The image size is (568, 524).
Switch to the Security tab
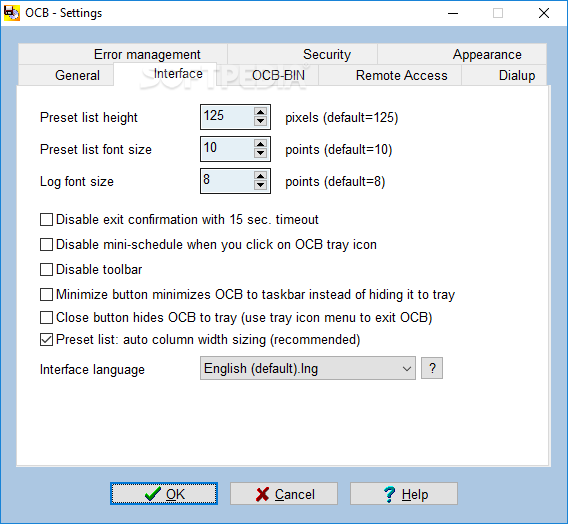pos(302,54)
